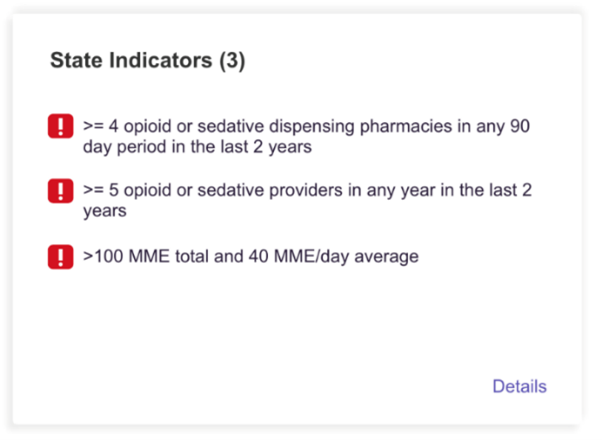Click the 'in any 90' text of first indicator
The image size is (602, 440).
pyautogui.click(x=494, y=126)
